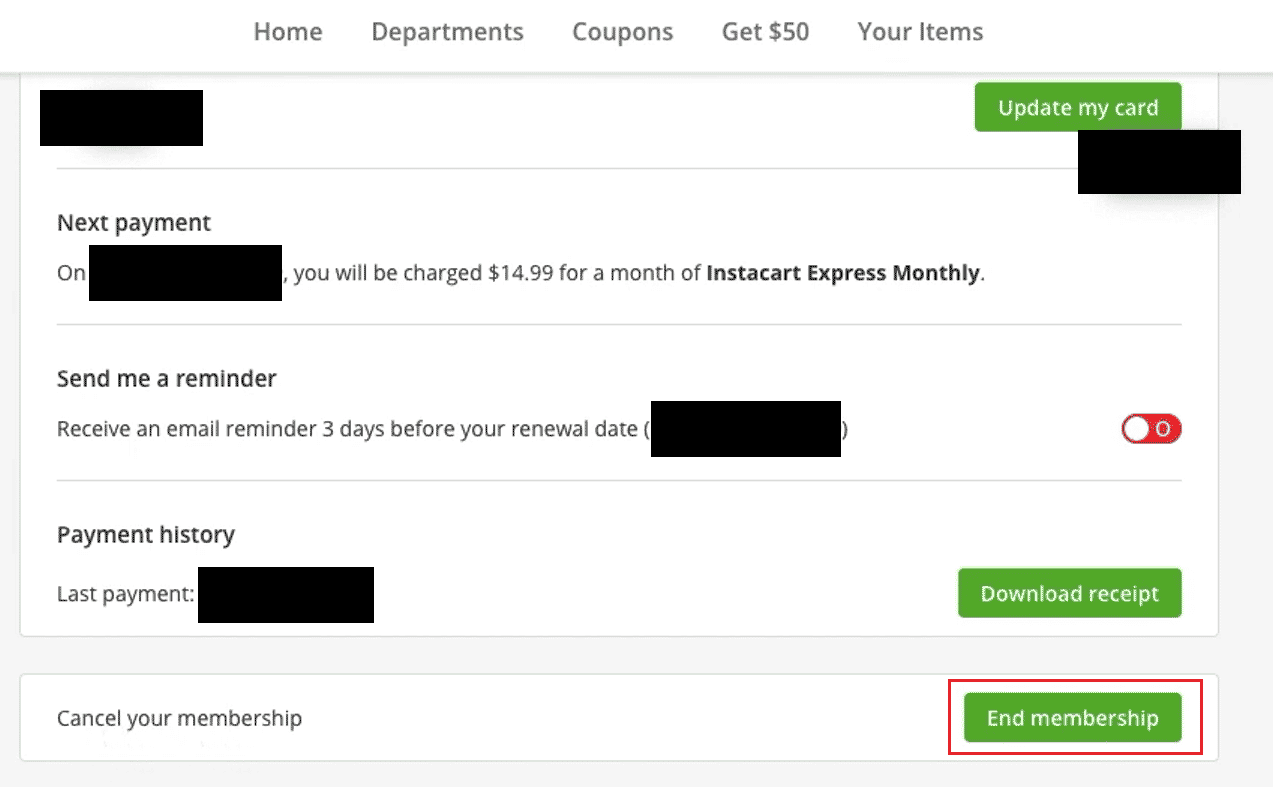Click the redacted Last payment date box
The height and width of the screenshot is (787, 1273).
click(x=286, y=594)
